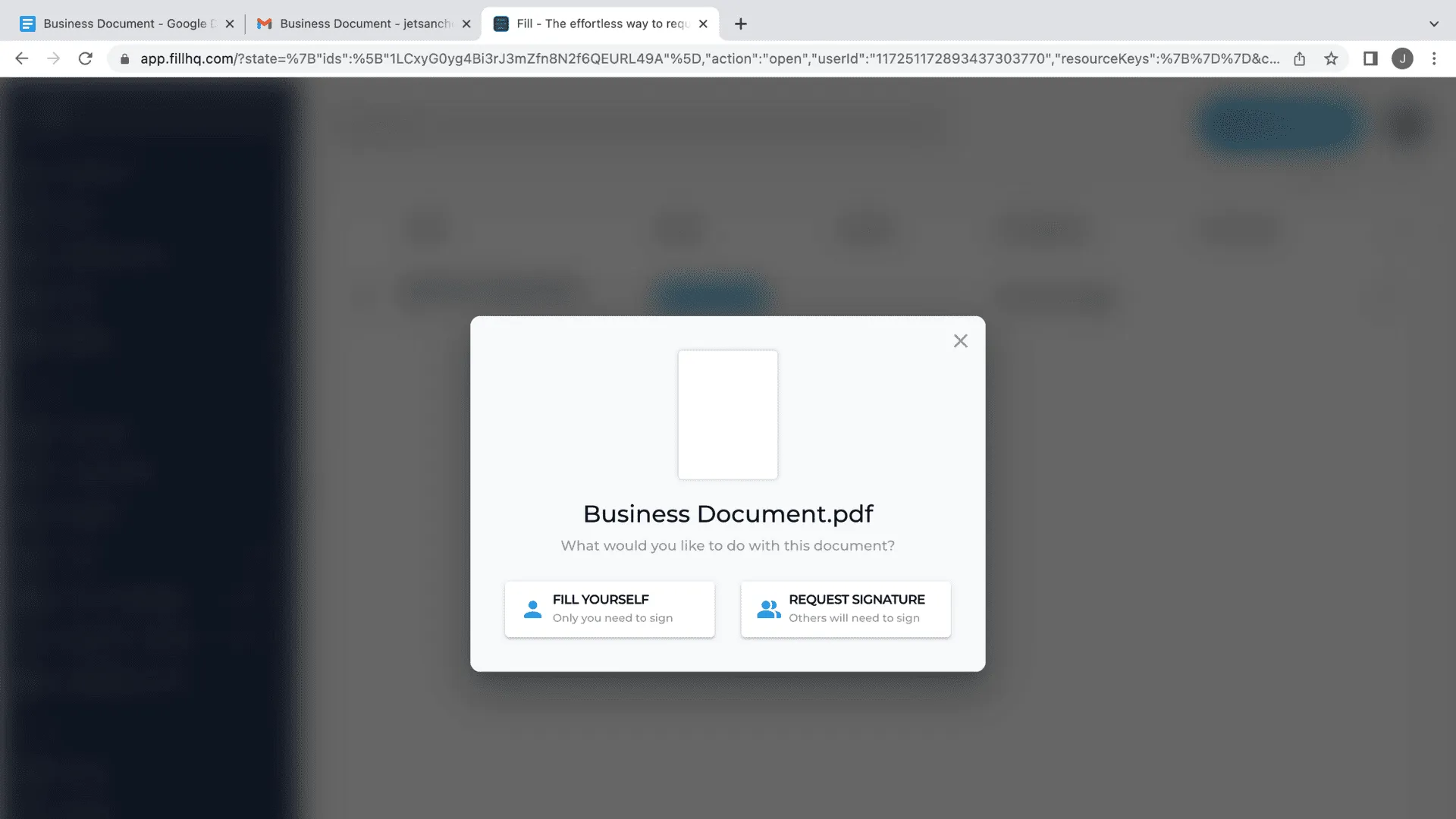Click the back navigation arrow

(x=20, y=58)
